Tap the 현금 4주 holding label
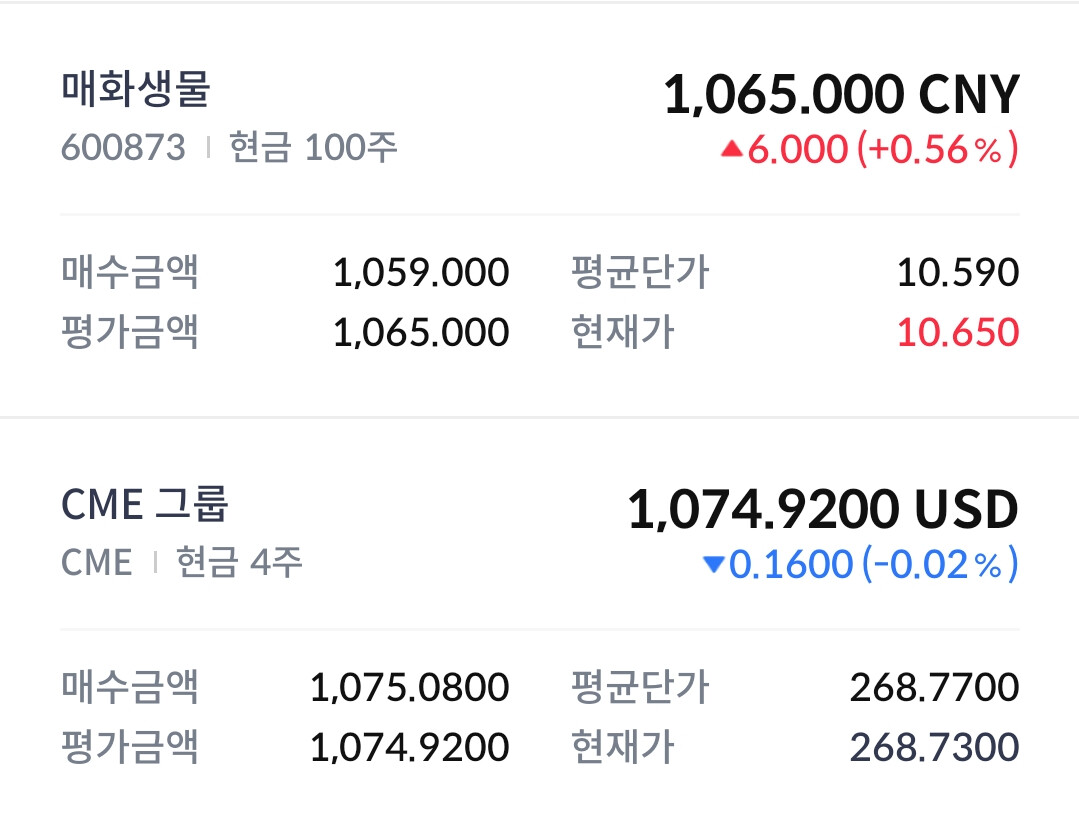This screenshot has width=1079, height=827. tap(240, 562)
